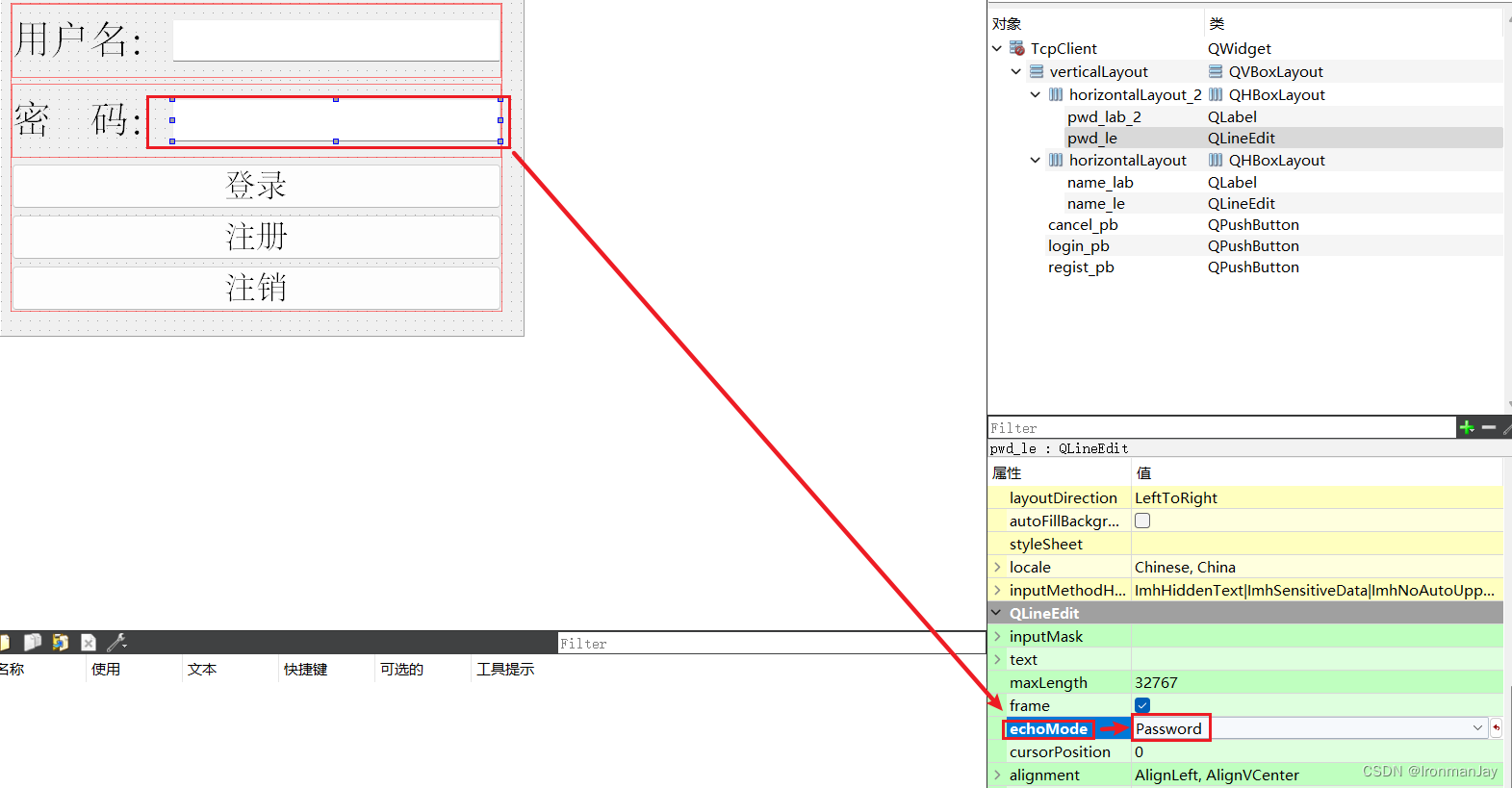
Task: Click the alignment value AlignLeft, AlignVCenter
Action: pos(1217,775)
